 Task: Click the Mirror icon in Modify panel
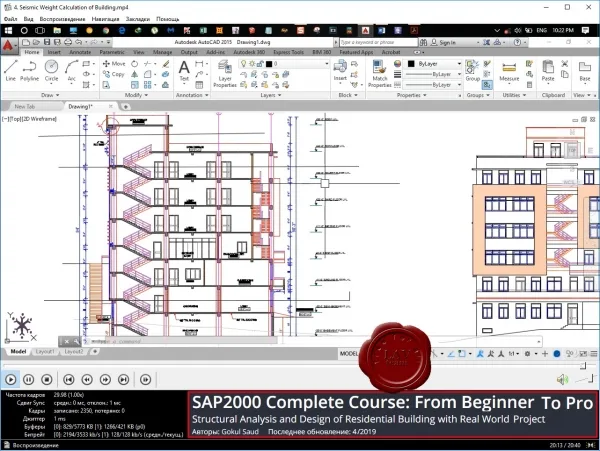(135, 74)
